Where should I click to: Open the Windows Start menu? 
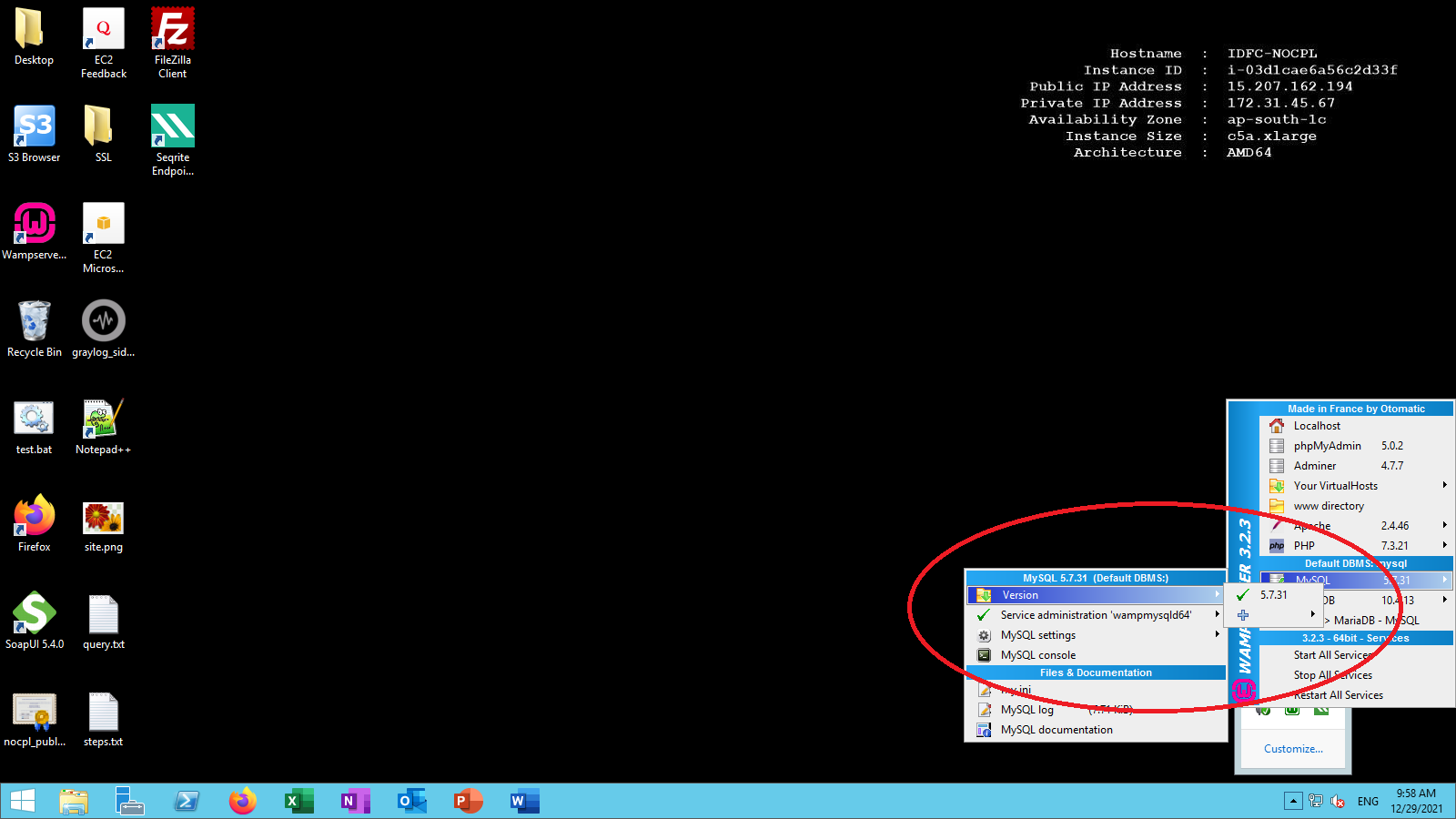[22, 801]
